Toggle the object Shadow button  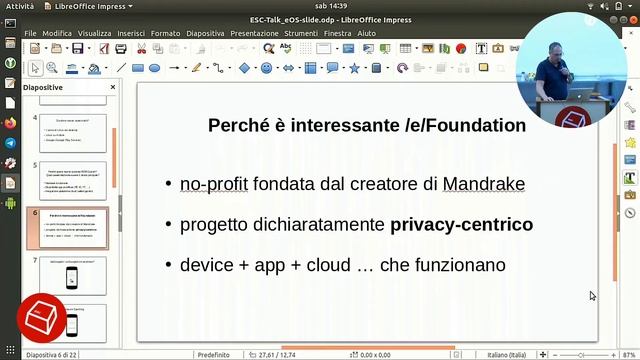(x=484, y=67)
